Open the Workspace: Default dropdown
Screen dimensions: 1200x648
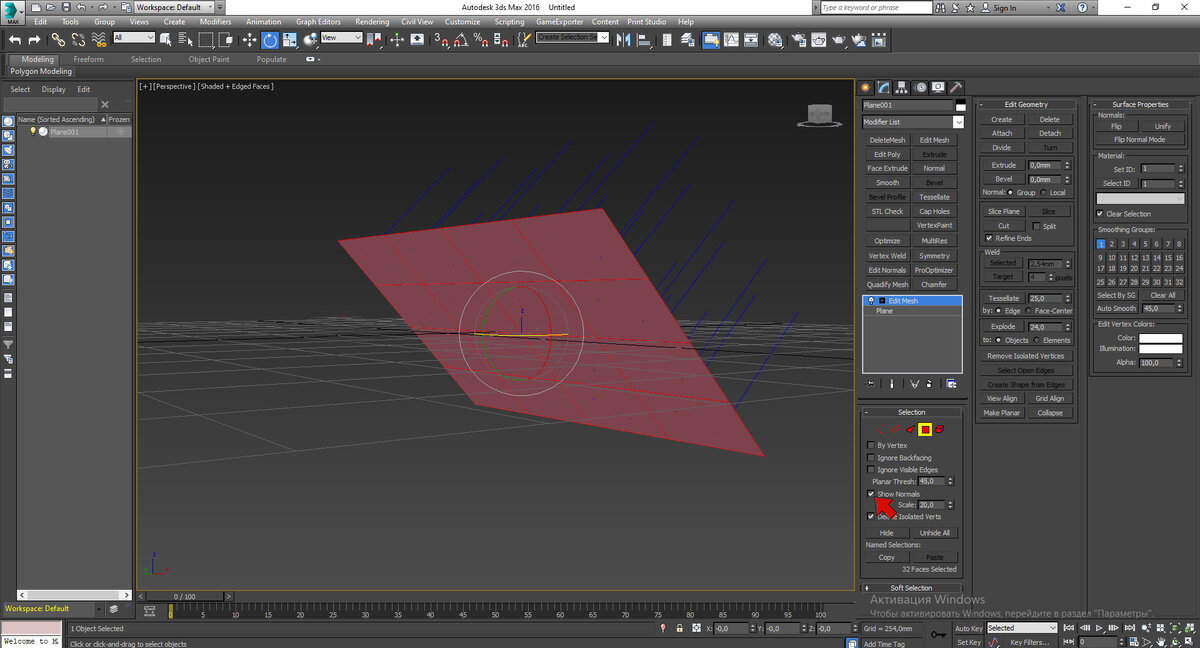[x=174, y=7]
